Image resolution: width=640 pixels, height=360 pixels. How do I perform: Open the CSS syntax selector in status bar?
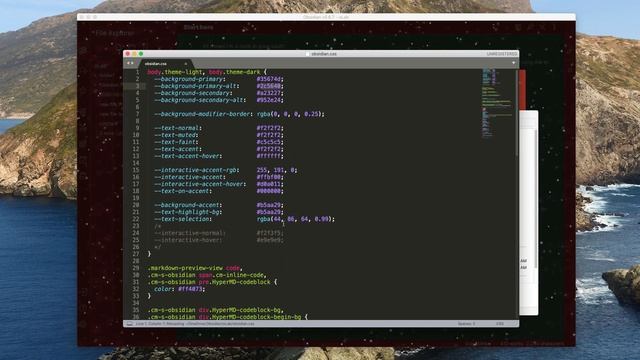click(500, 324)
